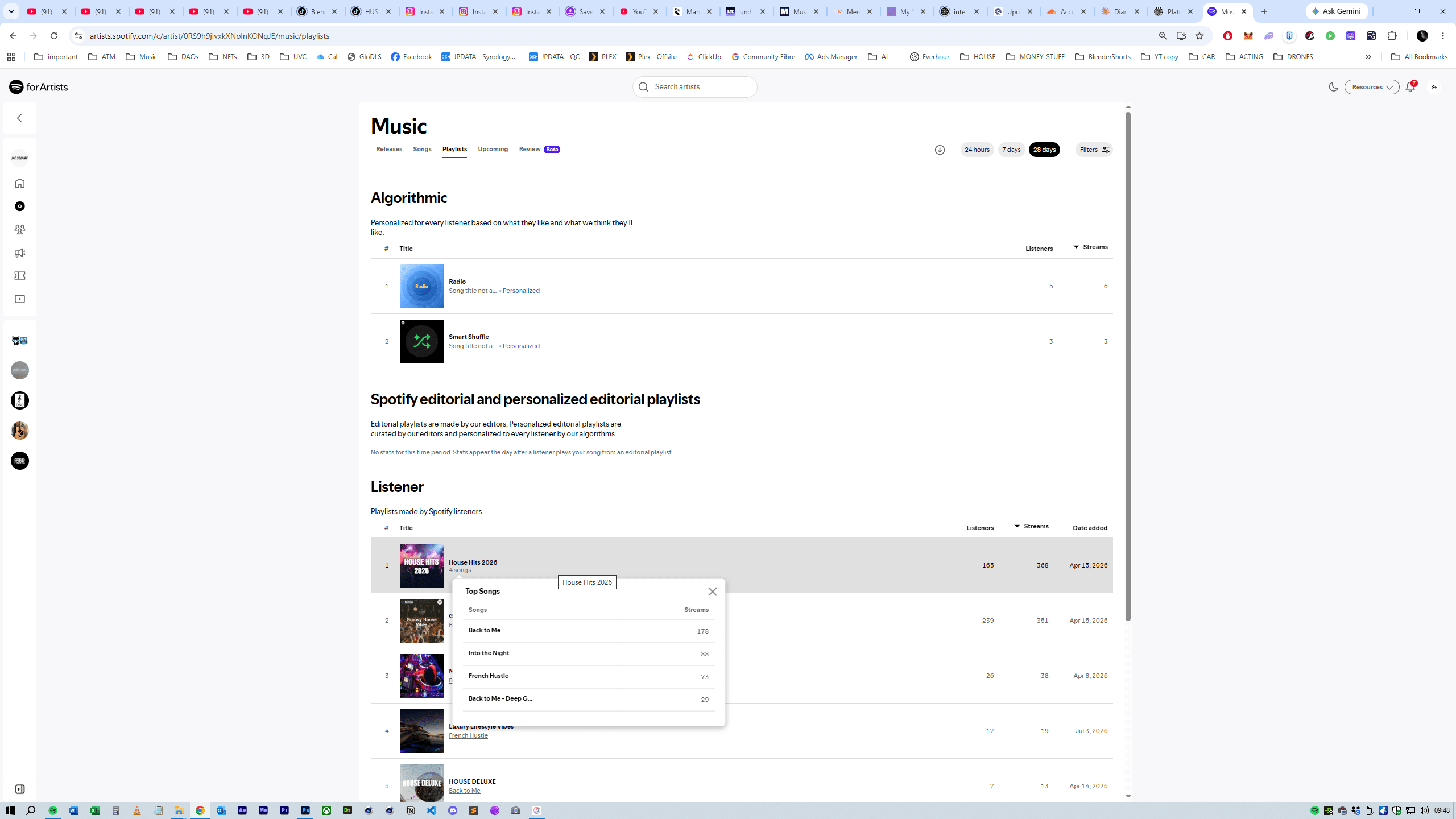This screenshot has width=1456, height=819.
Task: Click the page vertical scrollbar
Action: (x=1128, y=366)
